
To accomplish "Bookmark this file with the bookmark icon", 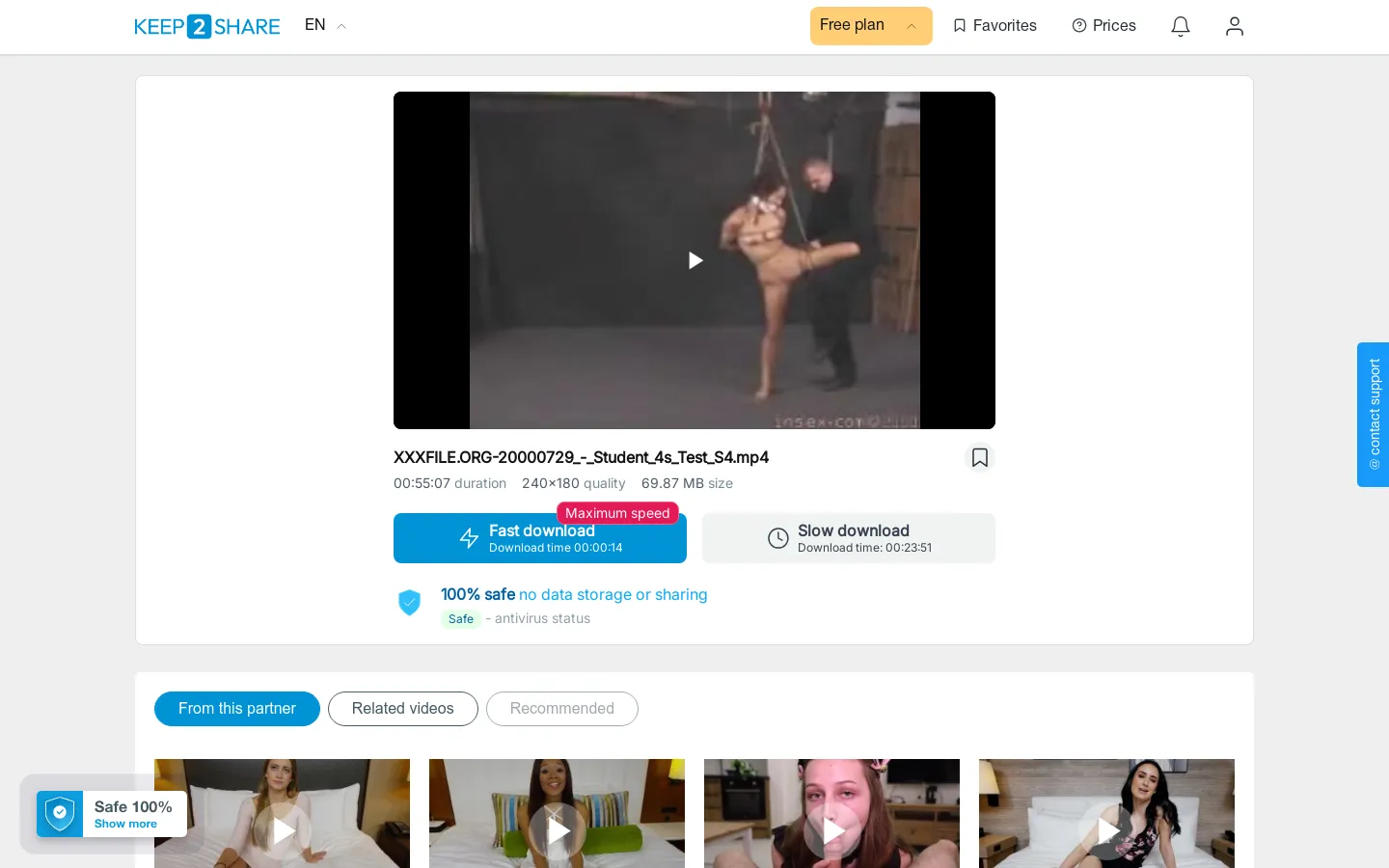I will [x=980, y=457].
